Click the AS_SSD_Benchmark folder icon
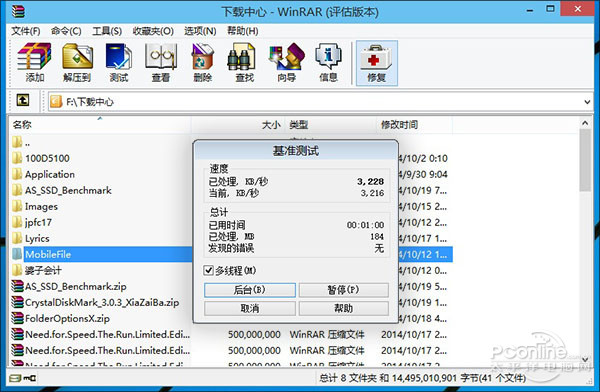 tap(17, 189)
